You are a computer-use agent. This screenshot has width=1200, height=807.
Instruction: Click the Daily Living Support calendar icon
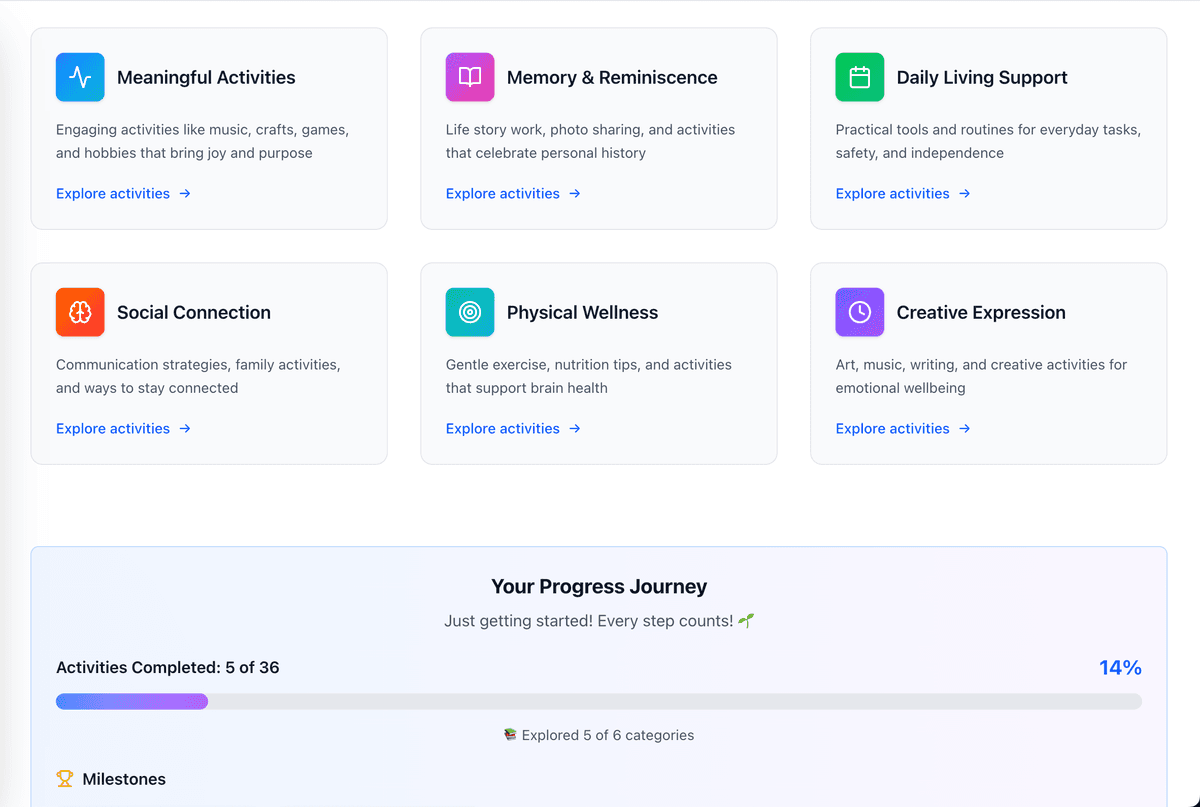click(860, 77)
